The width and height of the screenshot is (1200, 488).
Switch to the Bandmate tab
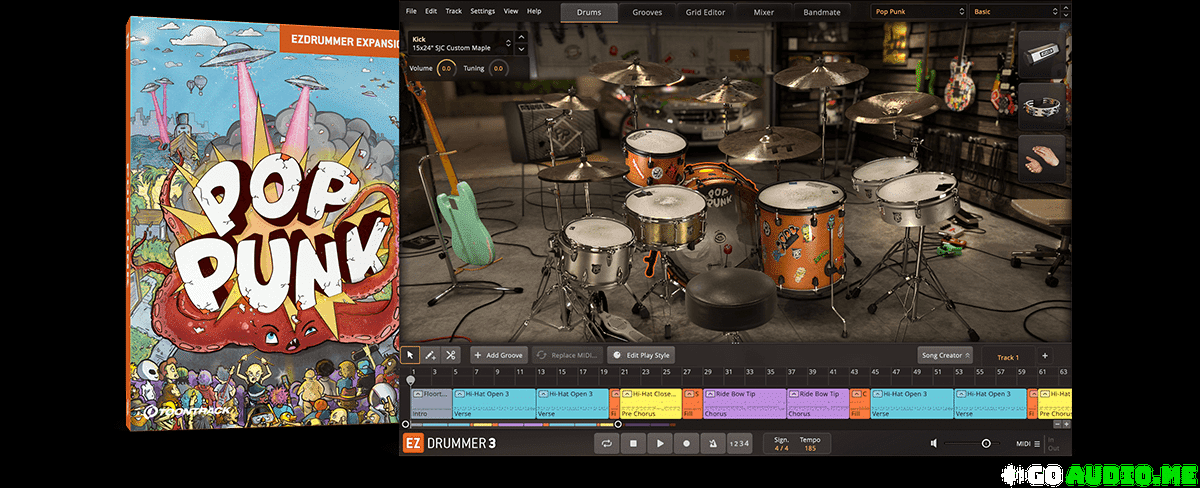(x=822, y=13)
